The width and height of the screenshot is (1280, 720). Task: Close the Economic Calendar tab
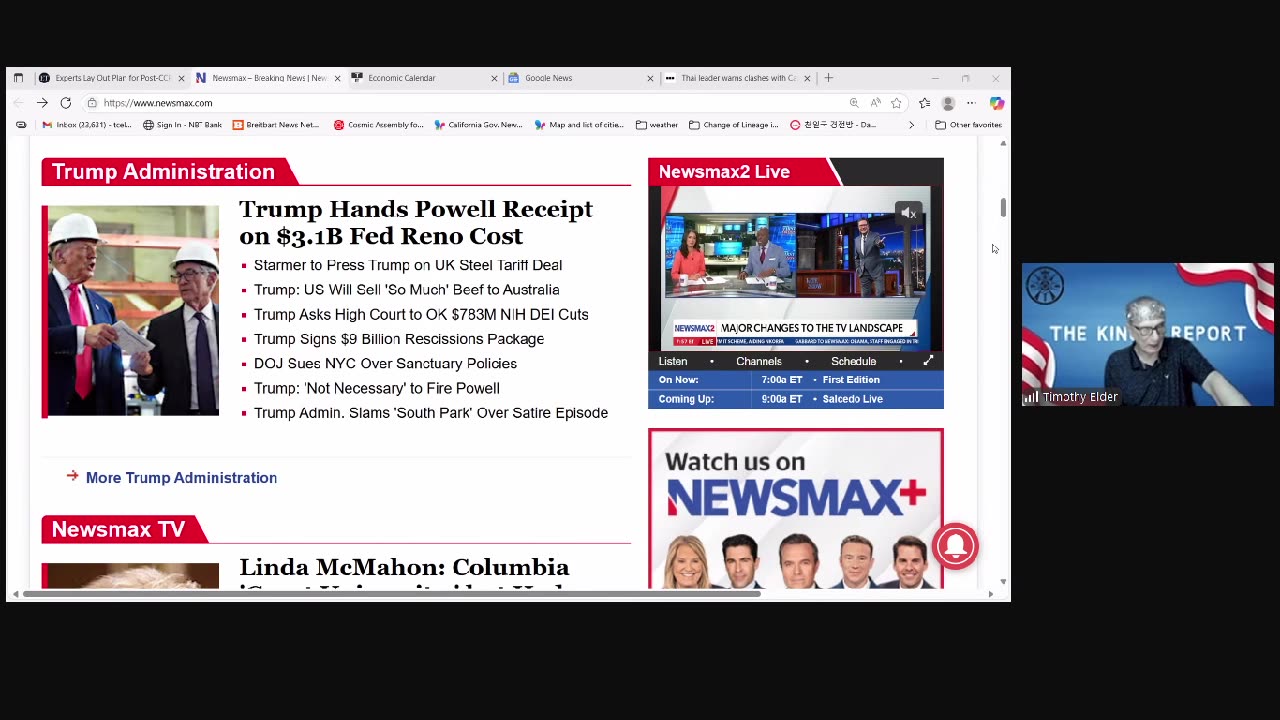[494, 78]
